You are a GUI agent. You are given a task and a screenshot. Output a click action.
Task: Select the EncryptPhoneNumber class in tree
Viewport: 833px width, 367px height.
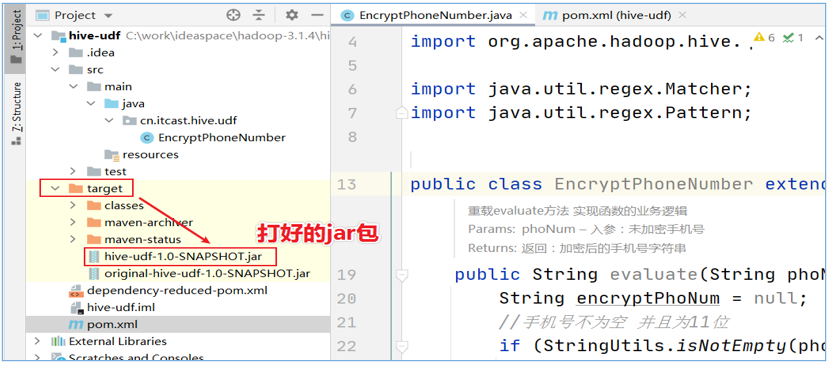(222, 138)
